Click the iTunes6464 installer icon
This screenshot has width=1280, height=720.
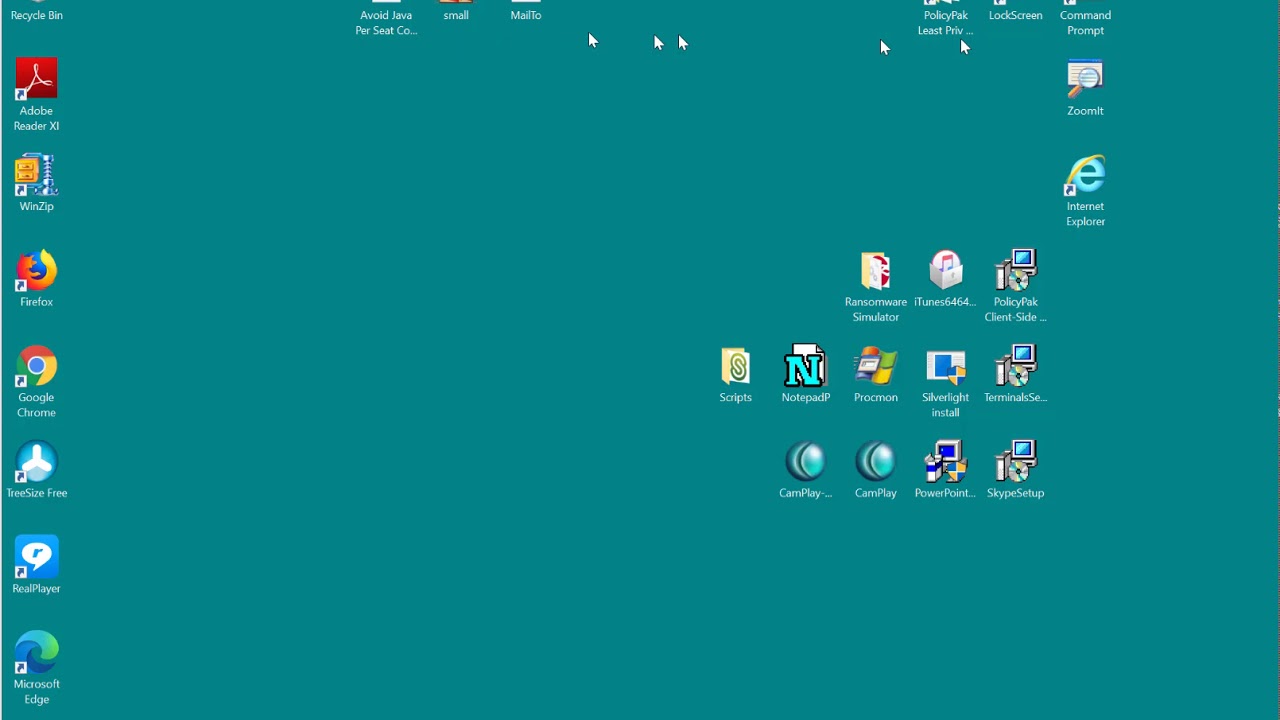(945, 271)
